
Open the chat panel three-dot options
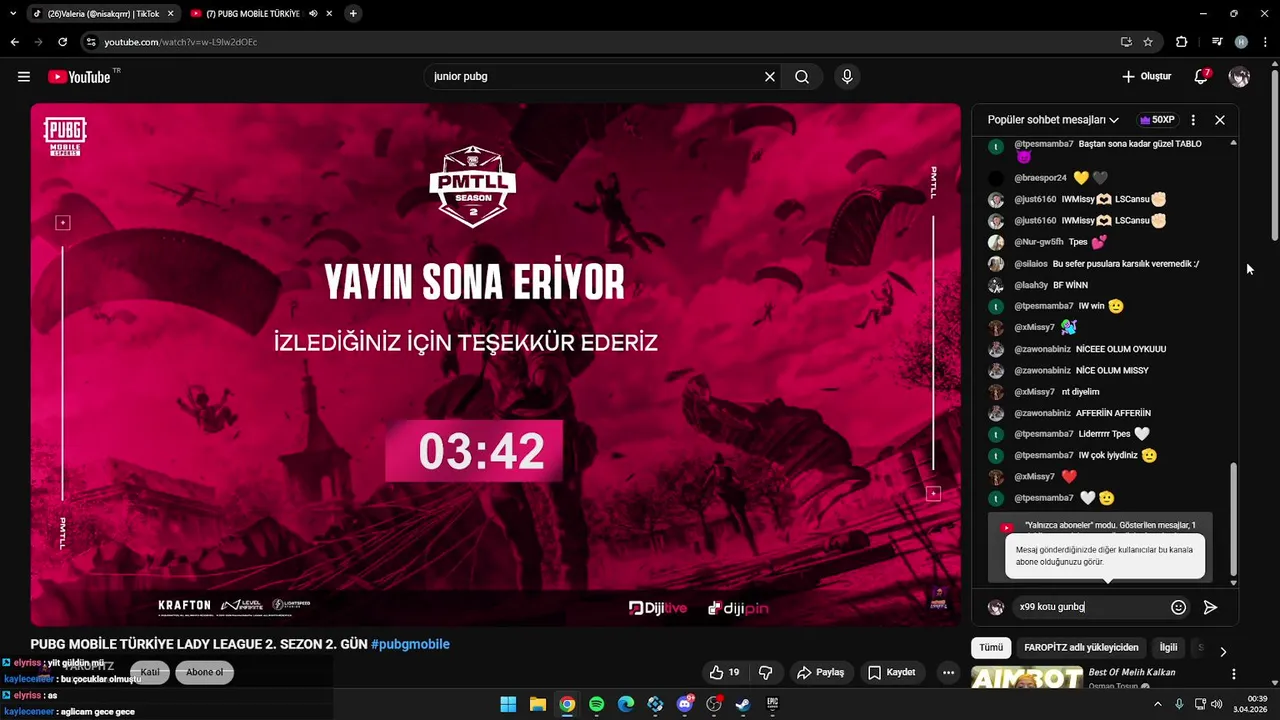(1193, 120)
